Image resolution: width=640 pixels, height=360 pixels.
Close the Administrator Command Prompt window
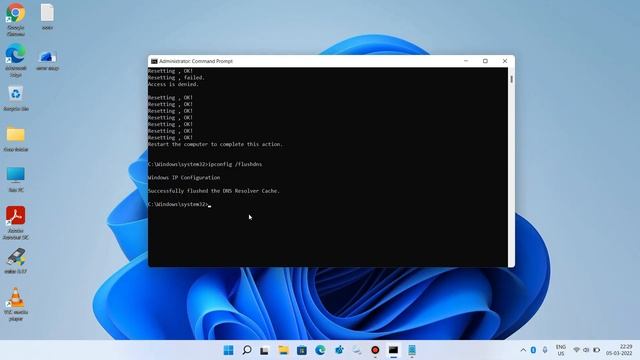coord(505,61)
